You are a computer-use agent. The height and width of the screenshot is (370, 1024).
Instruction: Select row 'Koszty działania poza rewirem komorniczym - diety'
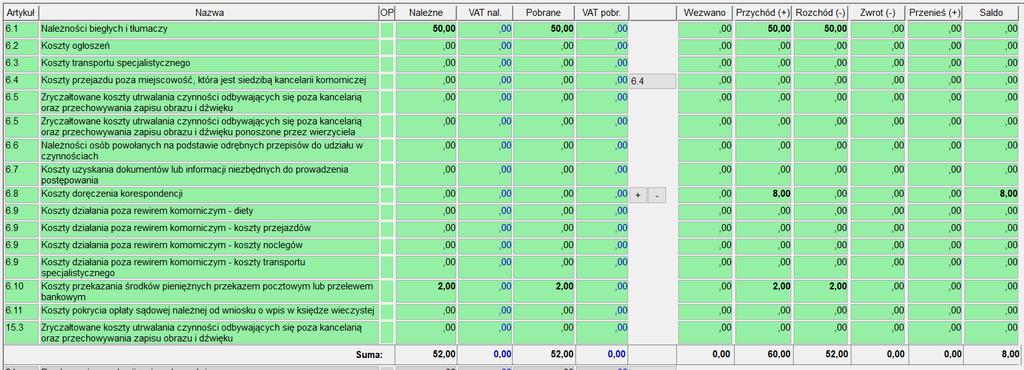[x=209, y=211]
